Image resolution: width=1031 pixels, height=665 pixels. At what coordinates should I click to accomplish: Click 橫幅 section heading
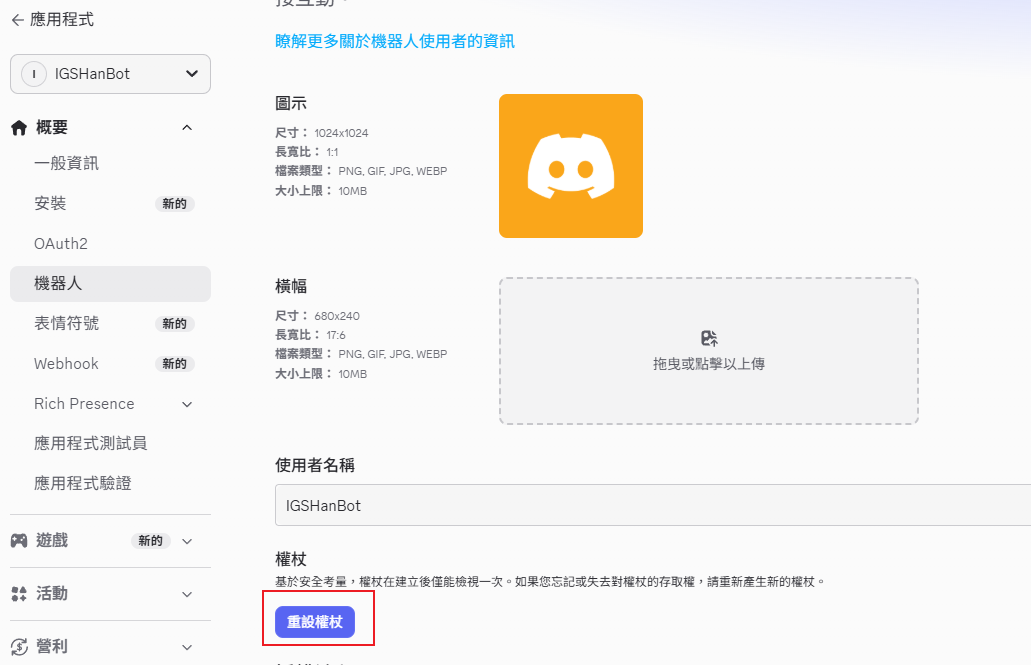click(291, 286)
